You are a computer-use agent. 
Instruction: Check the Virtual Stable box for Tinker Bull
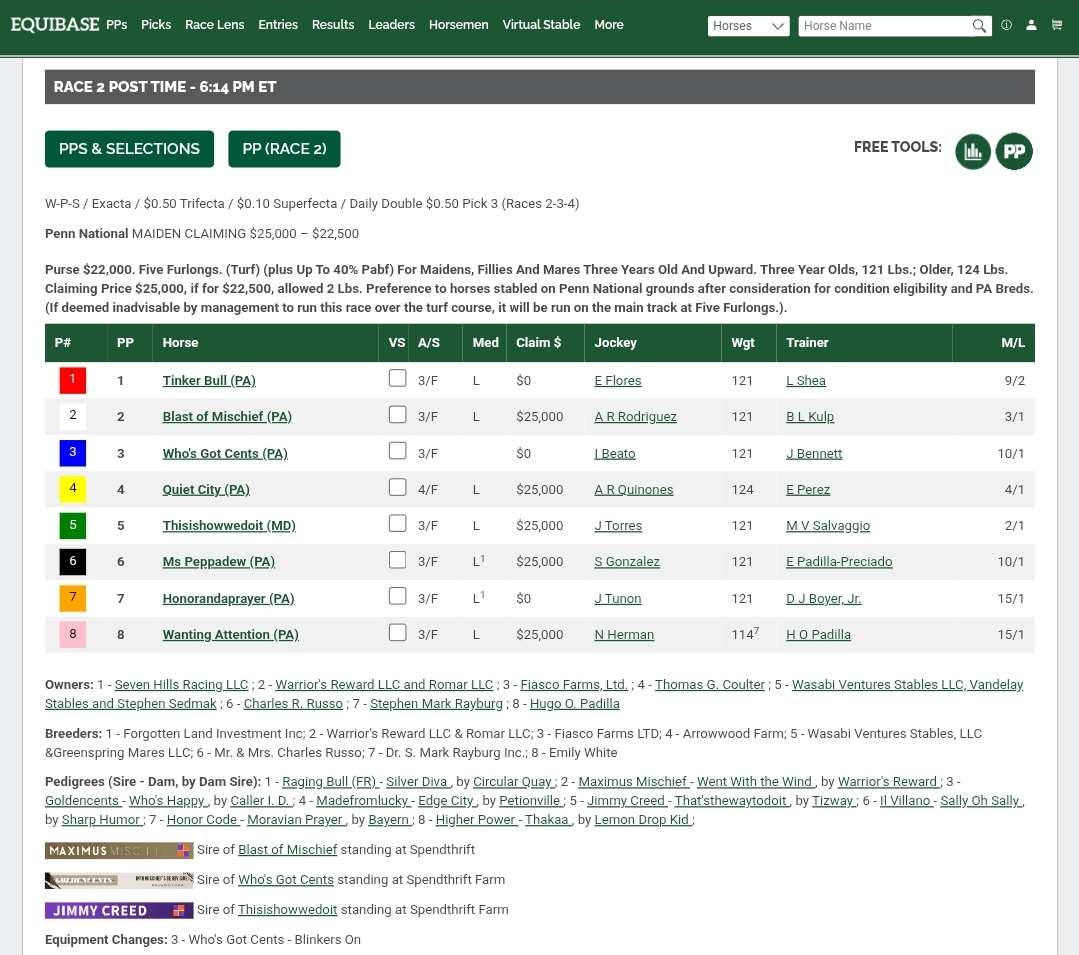click(x=398, y=379)
